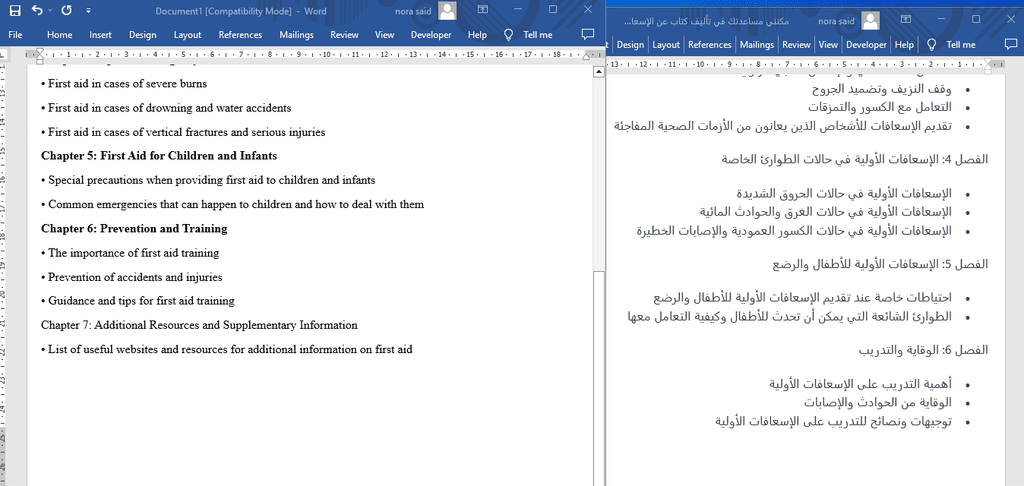The height and width of the screenshot is (486, 1024).
Task: Open the Insert tab in left window
Action: [101, 35]
